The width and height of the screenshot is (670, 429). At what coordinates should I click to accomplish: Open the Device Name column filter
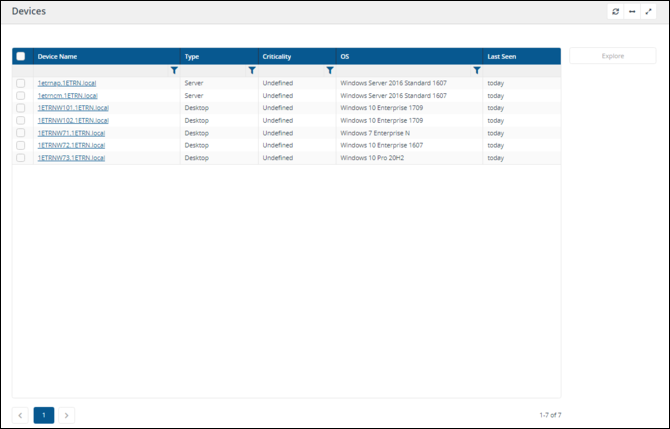(174, 70)
